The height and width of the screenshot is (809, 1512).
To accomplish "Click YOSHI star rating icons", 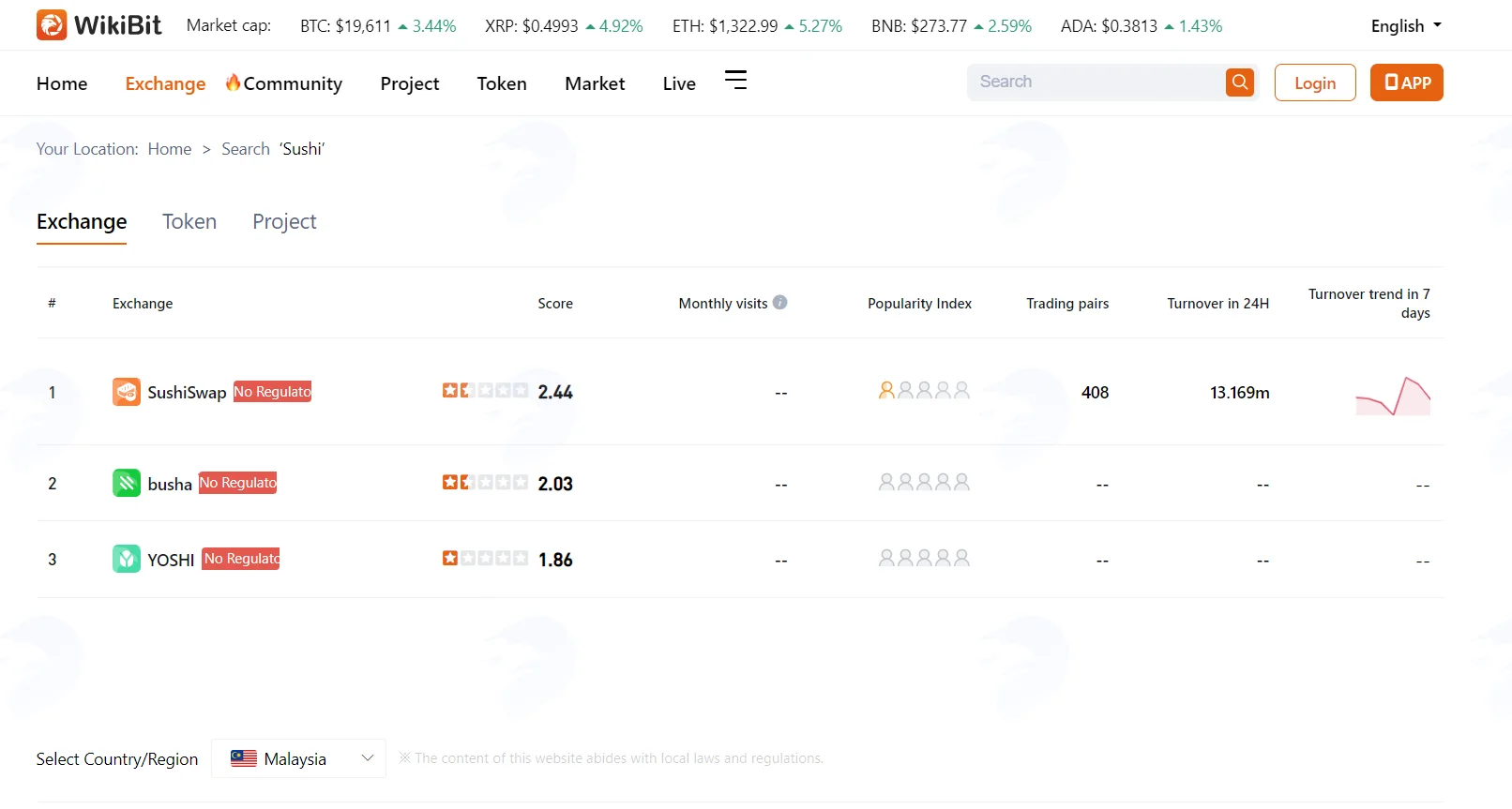I will click(x=485, y=558).
